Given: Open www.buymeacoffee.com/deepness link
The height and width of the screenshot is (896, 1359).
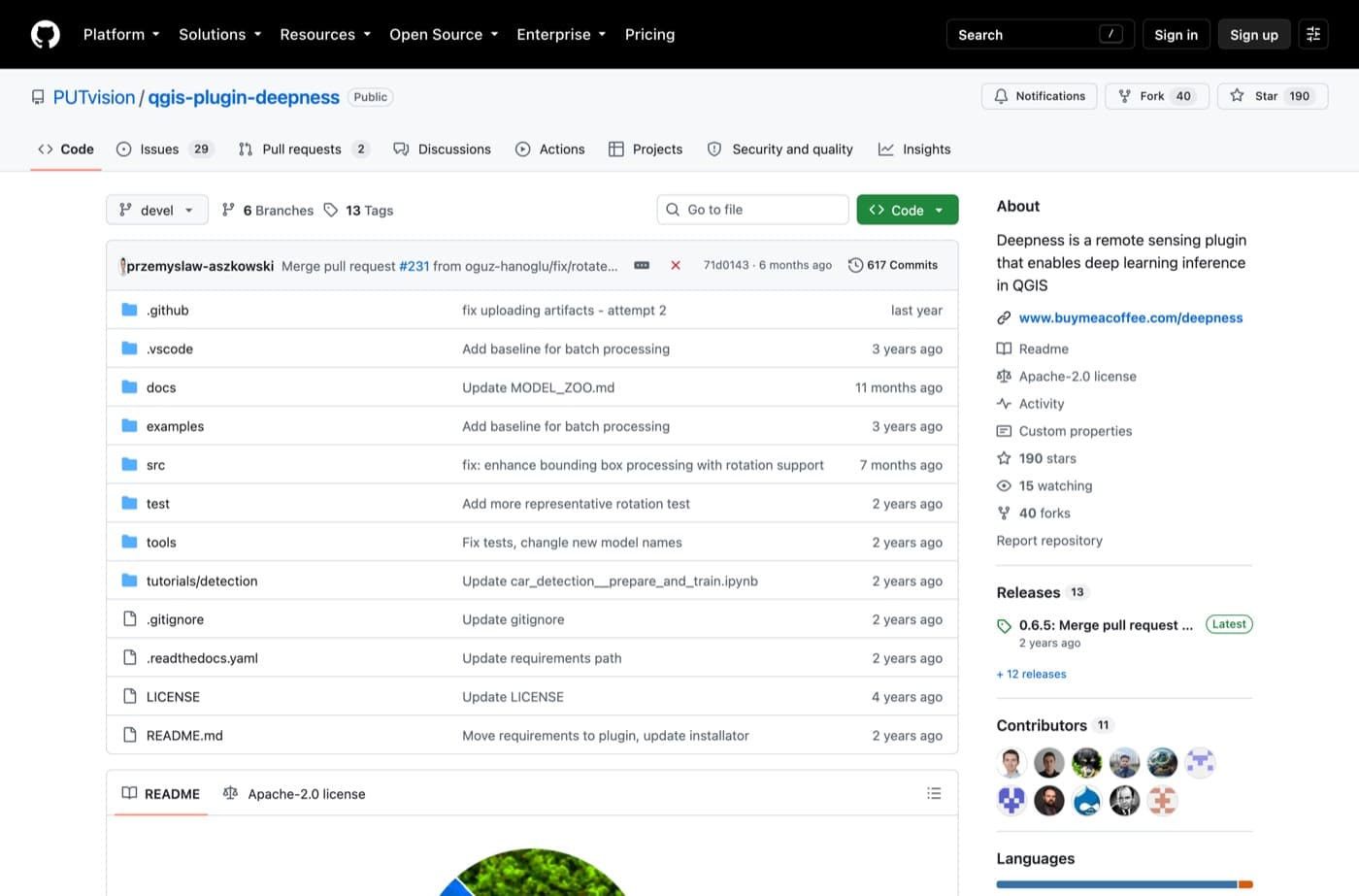Looking at the screenshot, I should (1131, 317).
